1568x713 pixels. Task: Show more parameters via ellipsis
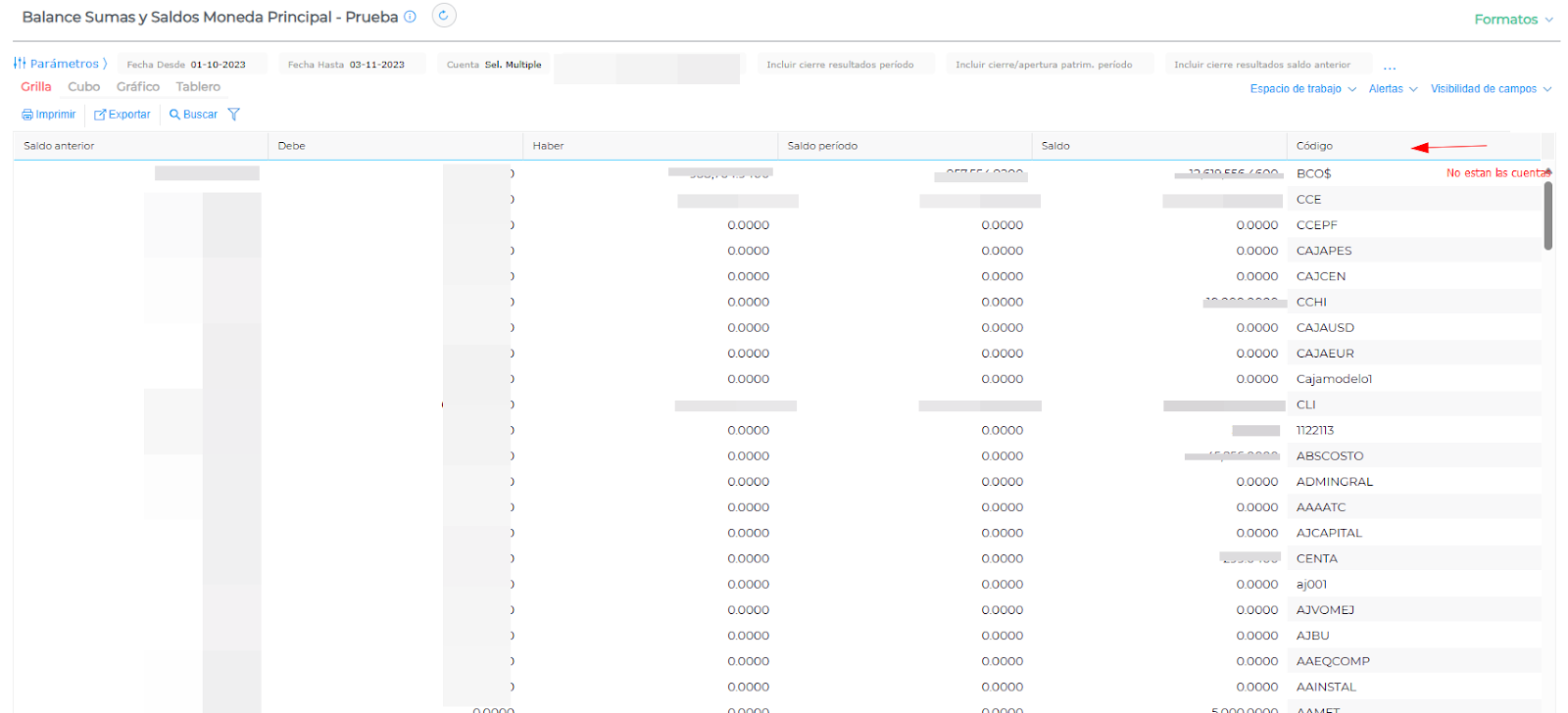click(x=1390, y=66)
